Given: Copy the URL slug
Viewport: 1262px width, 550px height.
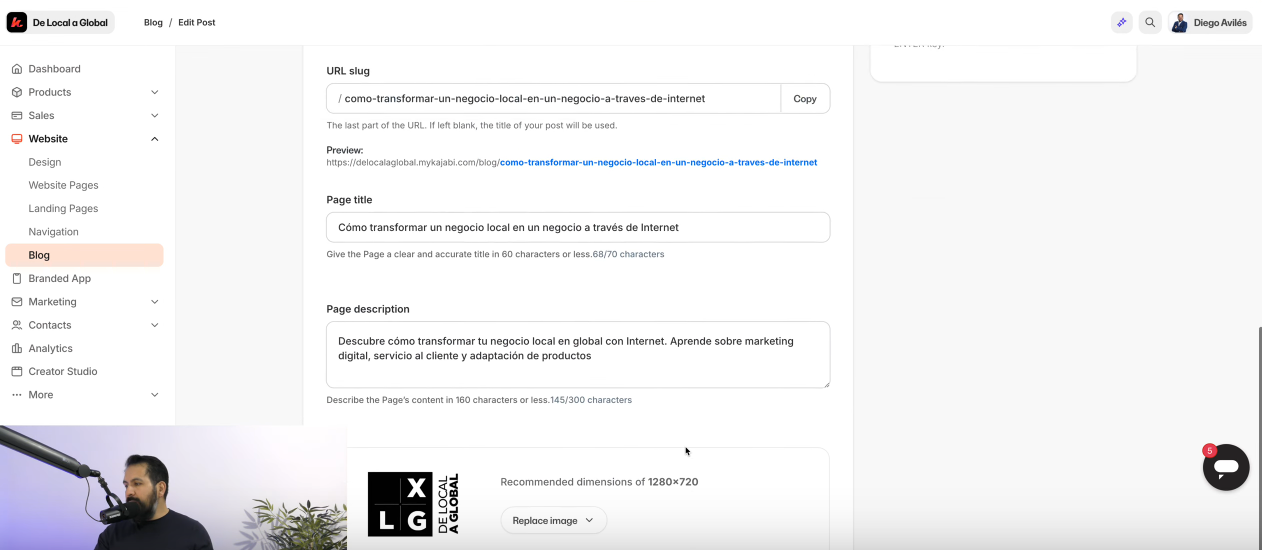Looking at the screenshot, I should [805, 99].
